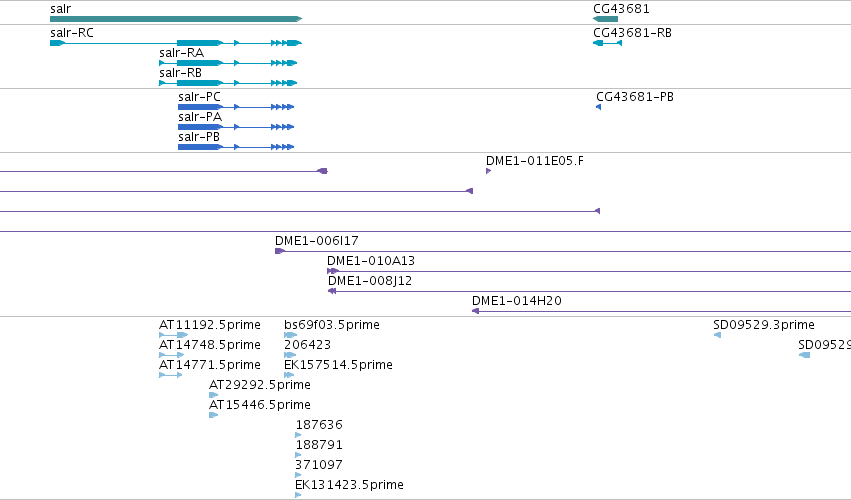This screenshot has height=500, width=851.
Task: Click the DME1-011E05.F label
Action: coord(535,161)
